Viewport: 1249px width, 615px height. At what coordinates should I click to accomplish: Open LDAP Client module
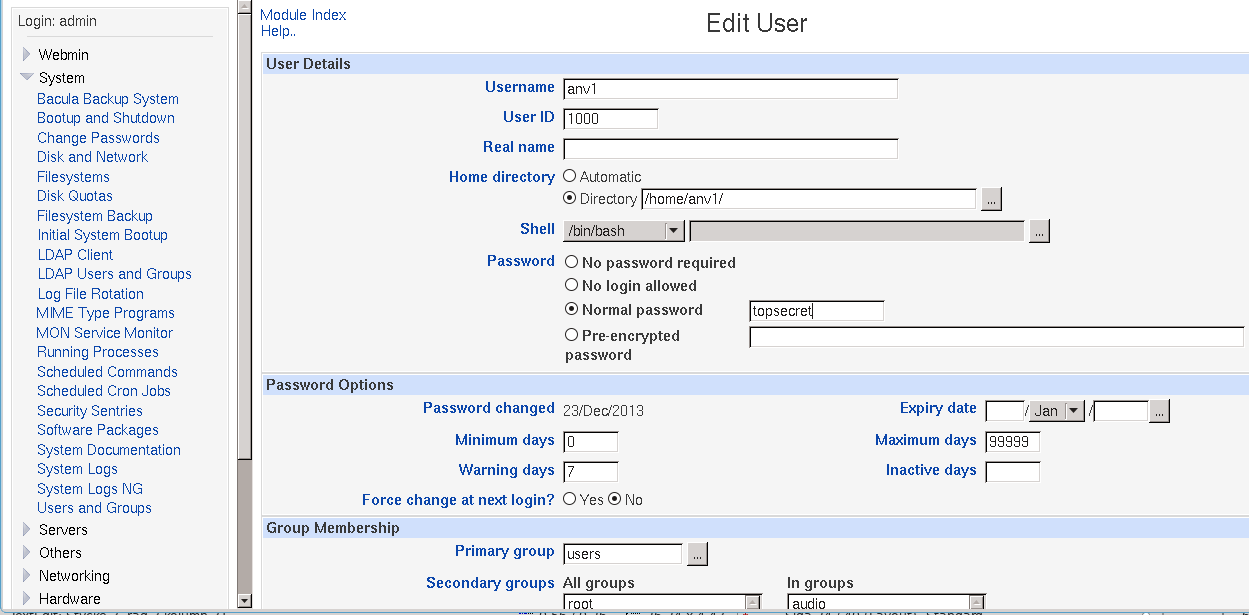[75, 255]
